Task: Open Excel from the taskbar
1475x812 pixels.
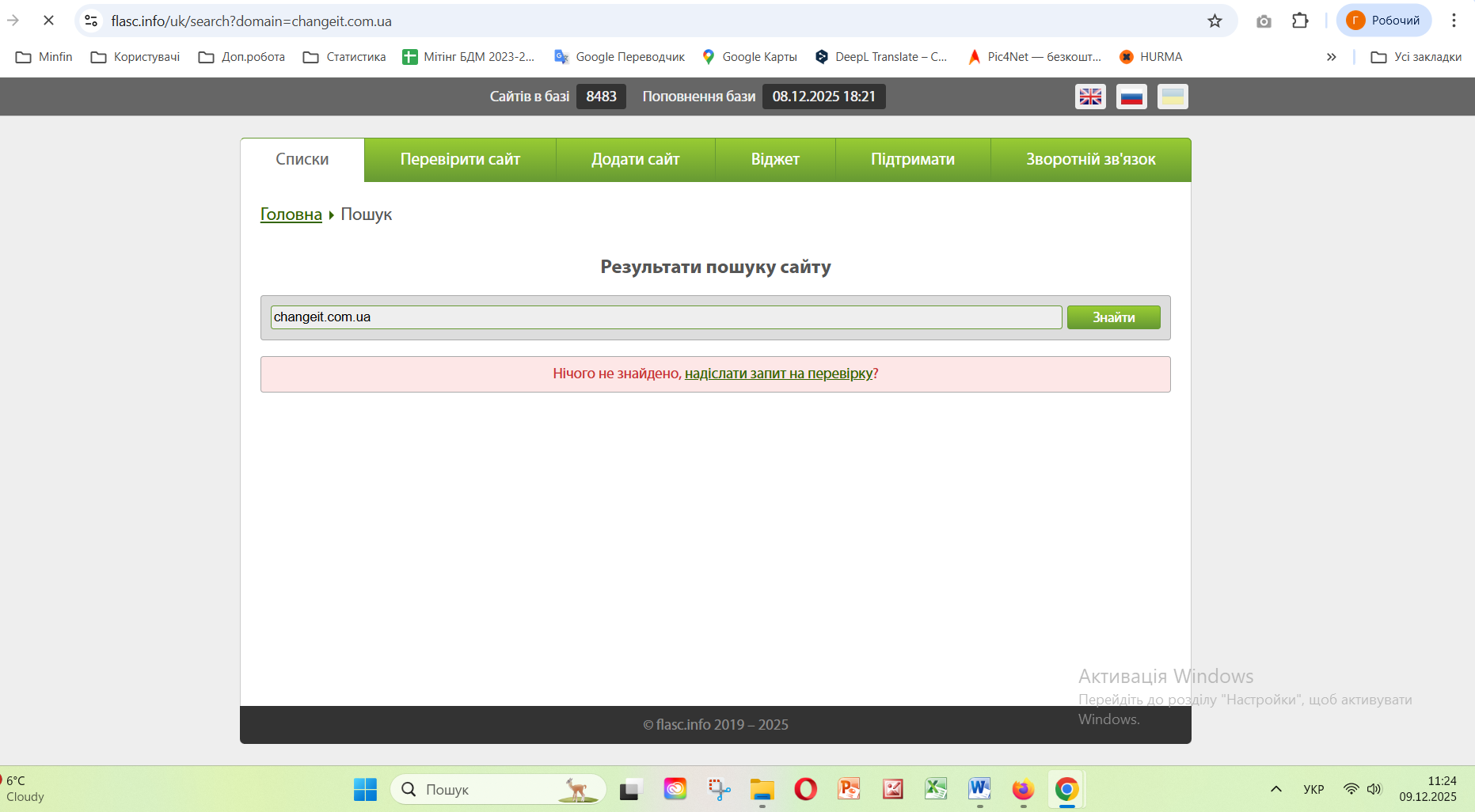Action: 936,789
